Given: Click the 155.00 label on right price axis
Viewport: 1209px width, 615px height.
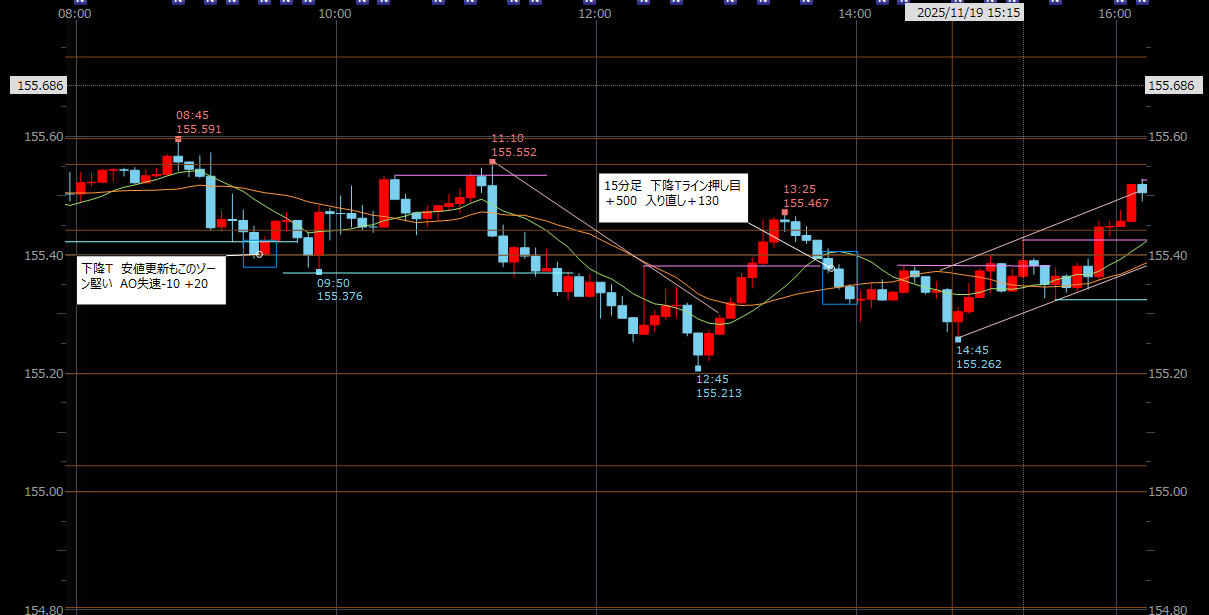Looking at the screenshot, I should (x=1170, y=492).
